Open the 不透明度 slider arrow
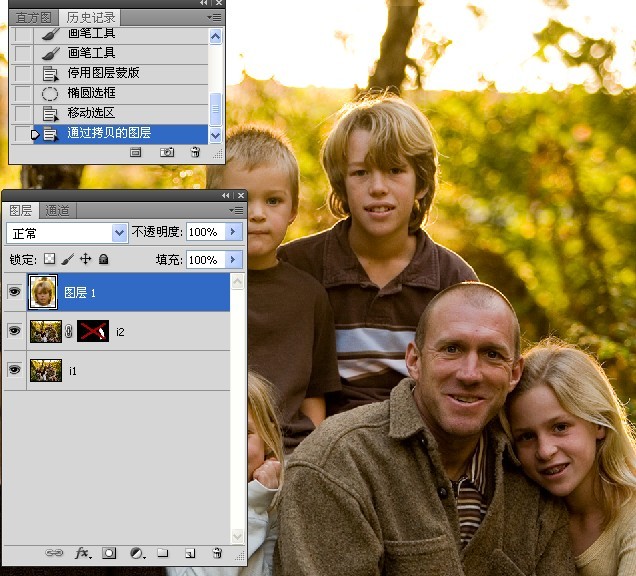This screenshot has width=636, height=576. click(x=234, y=232)
